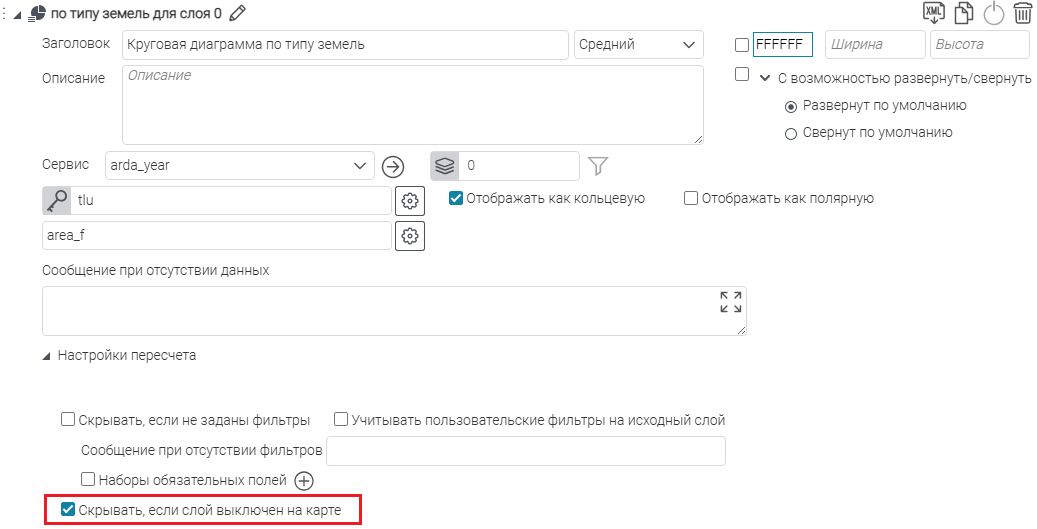Viewport: 1037px width, 529px height.
Task: Click pencil icon to rename widget
Action: coord(237,13)
